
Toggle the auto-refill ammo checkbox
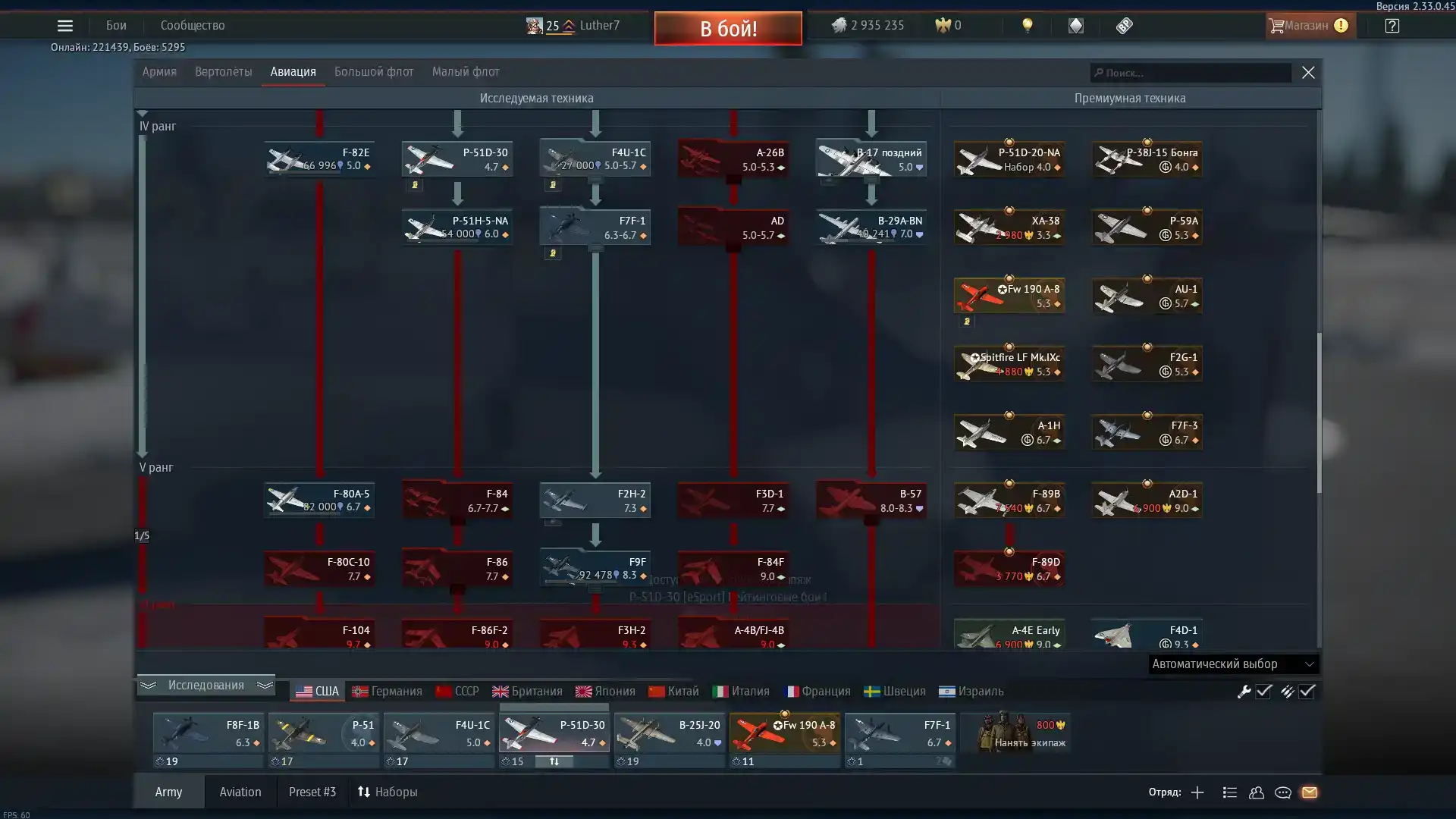(1307, 692)
